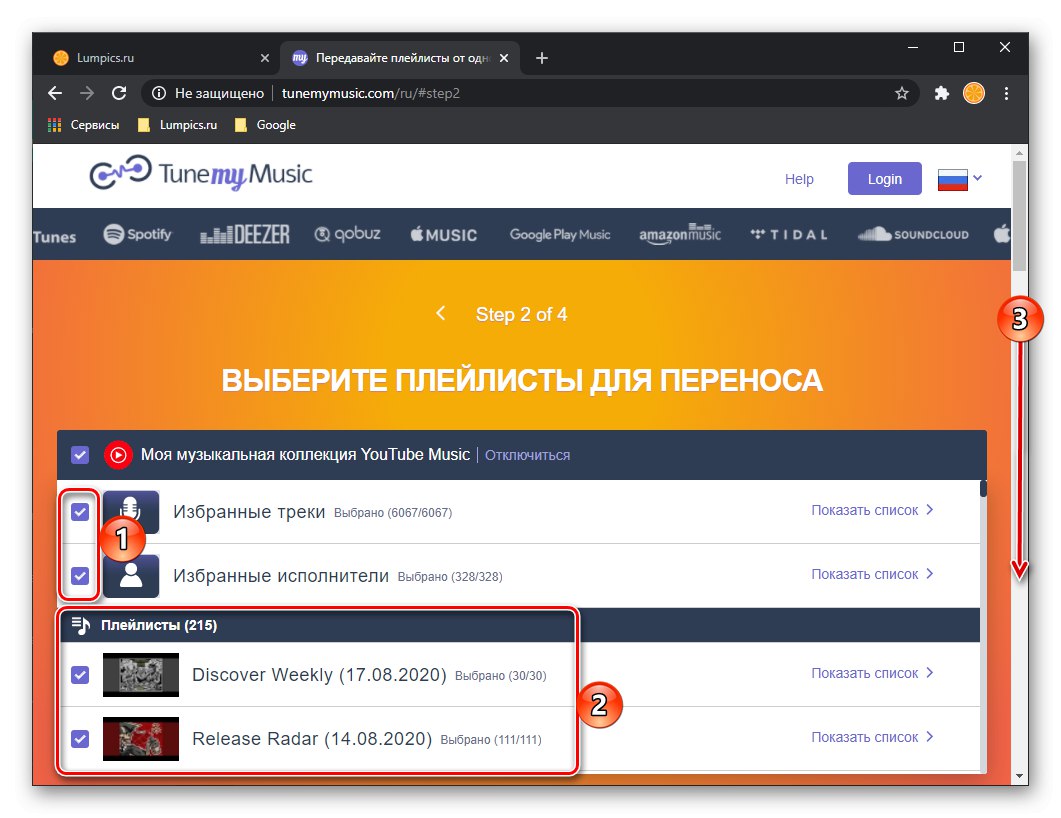
Task: Click Release Radar (14.08.2020) title
Action: pos(312,739)
